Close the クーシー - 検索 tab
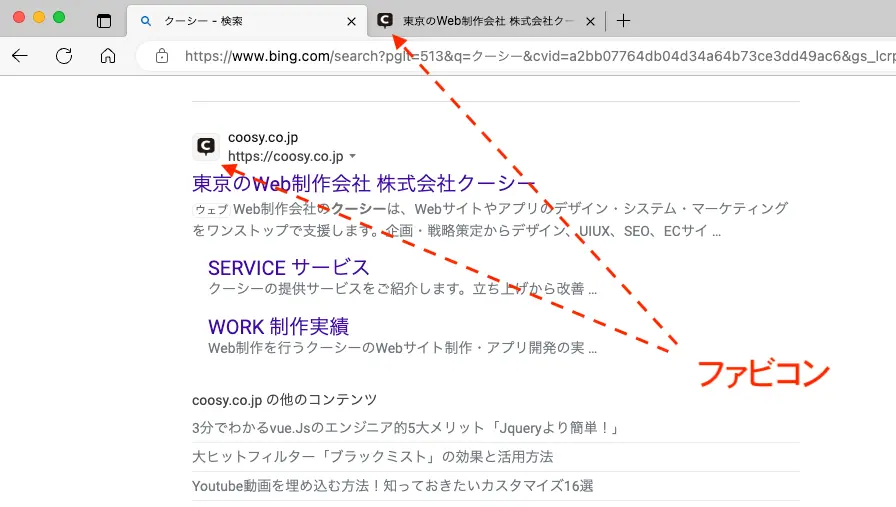 [x=351, y=21]
